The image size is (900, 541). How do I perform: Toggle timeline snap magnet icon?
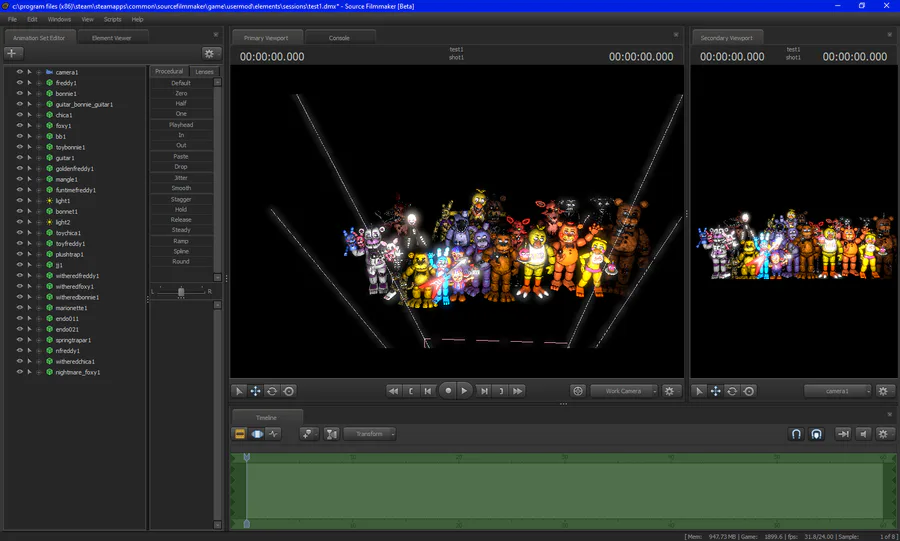pos(796,434)
